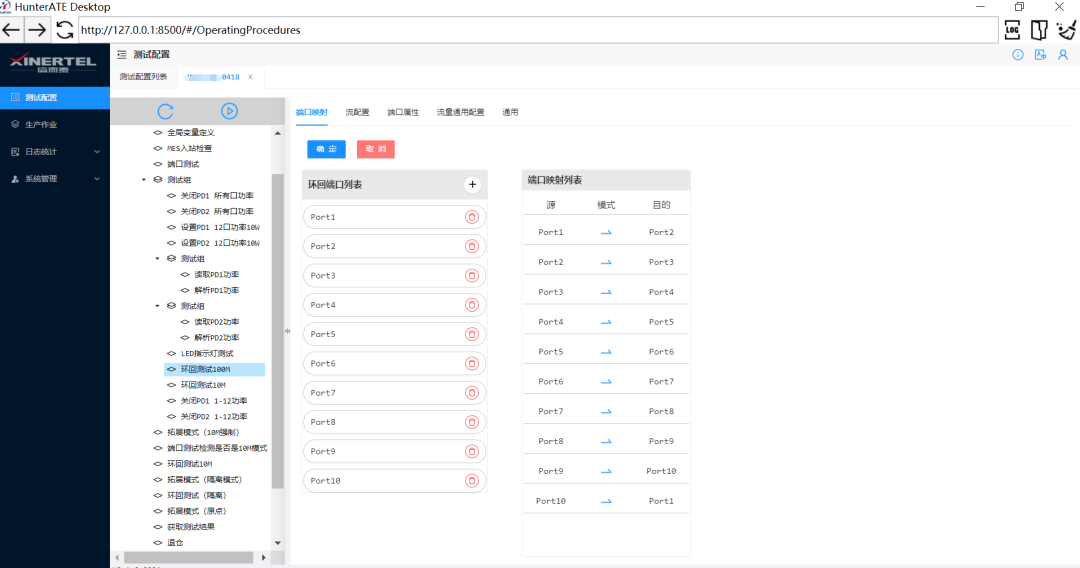Delete Port5 using its trash icon

[x=472, y=334]
